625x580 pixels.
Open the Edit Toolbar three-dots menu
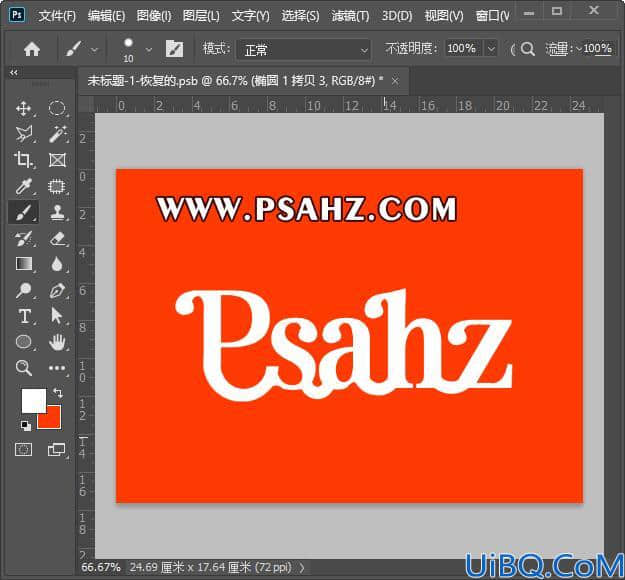coord(57,368)
